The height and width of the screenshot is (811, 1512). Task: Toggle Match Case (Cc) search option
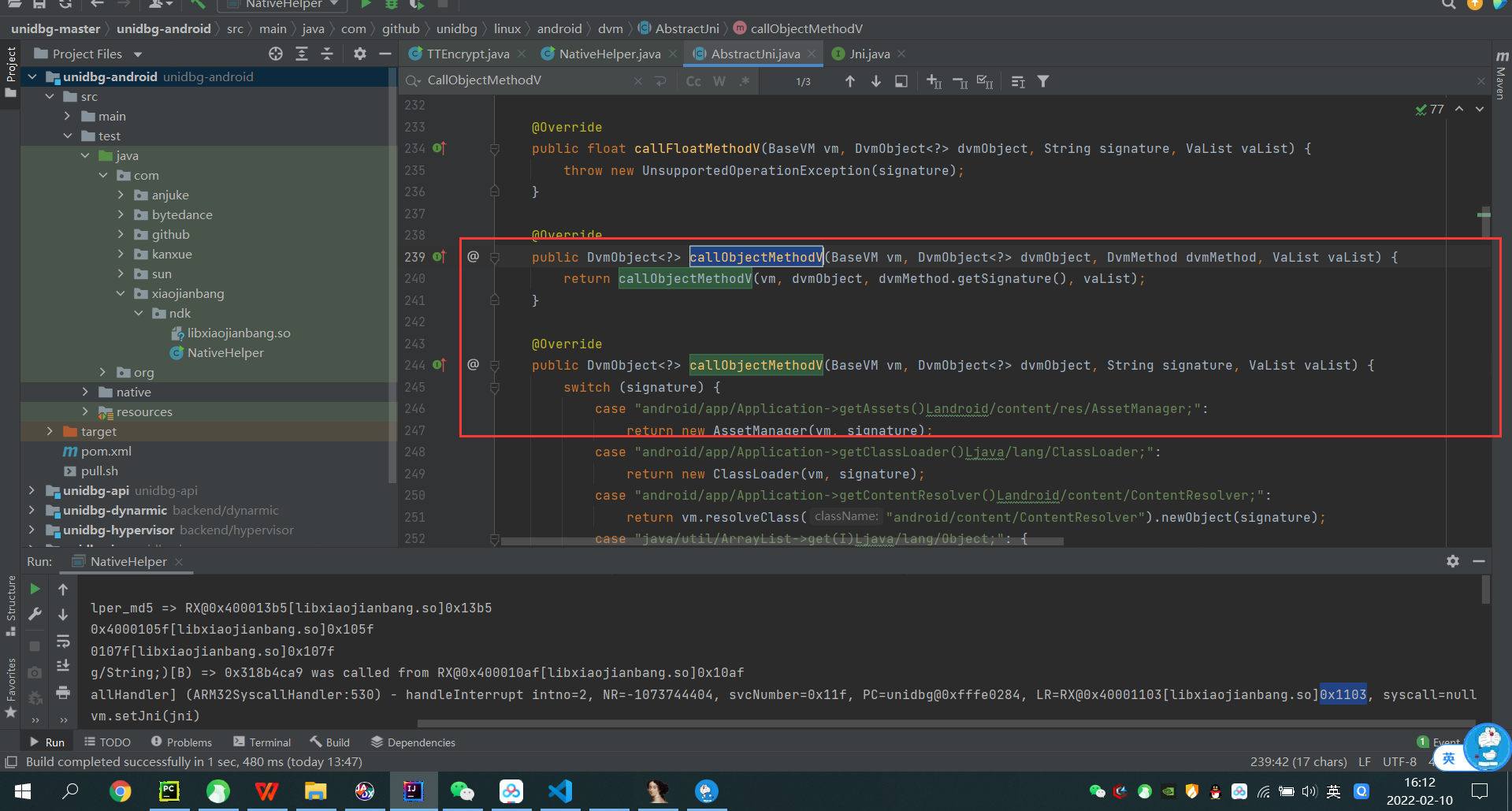tap(693, 81)
